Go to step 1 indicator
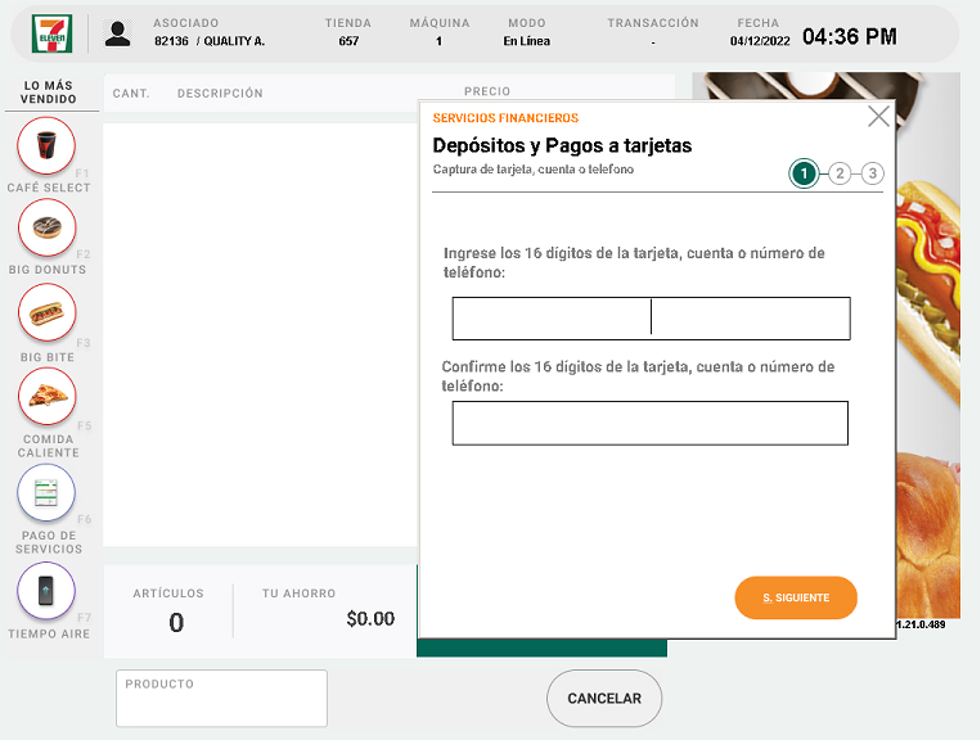The width and height of the screenshot is (980, 740). click(804, 174)
